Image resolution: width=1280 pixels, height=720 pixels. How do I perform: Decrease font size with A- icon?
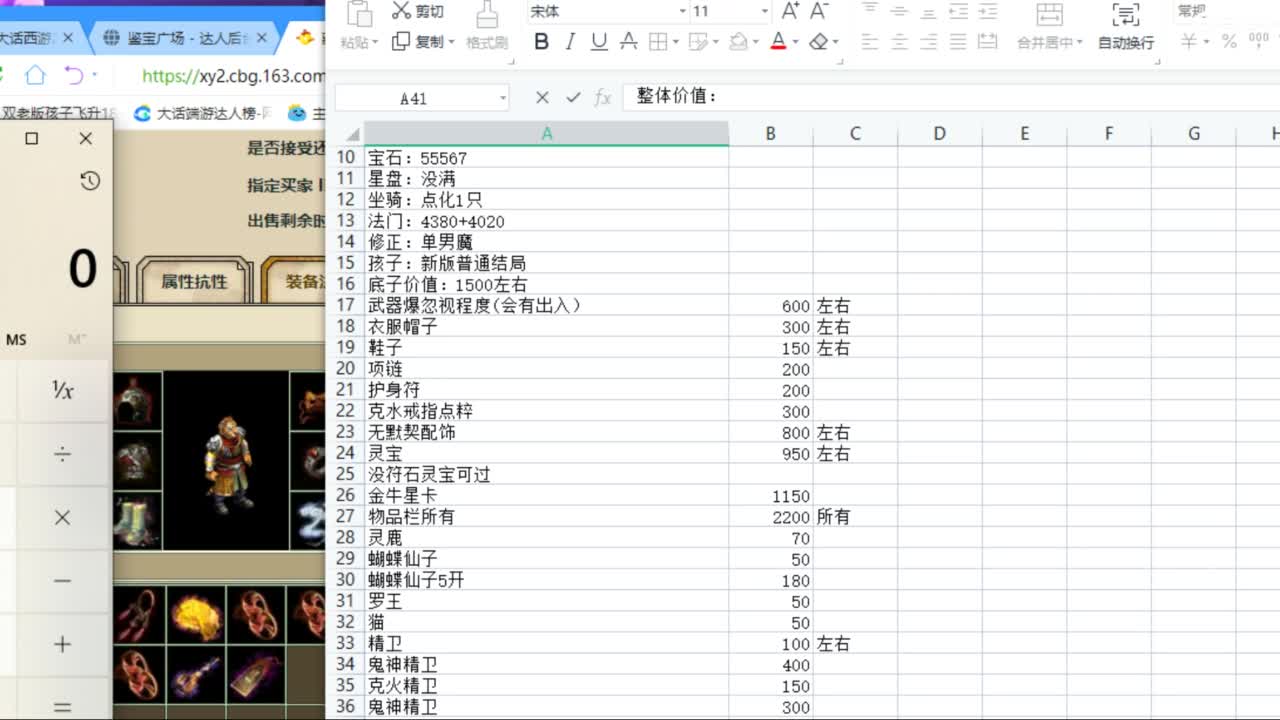tap(819, 11)
